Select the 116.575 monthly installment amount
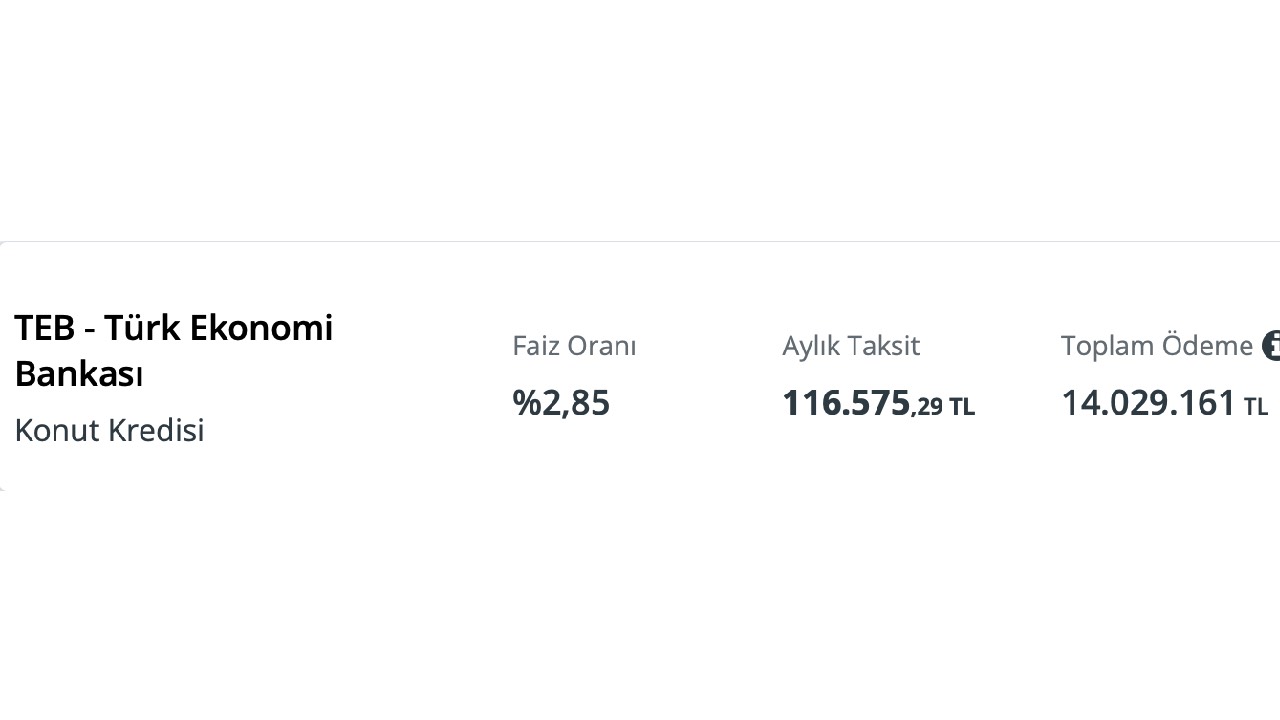Viewport: 1280px width, 720px height. click(x=846, y=403)
